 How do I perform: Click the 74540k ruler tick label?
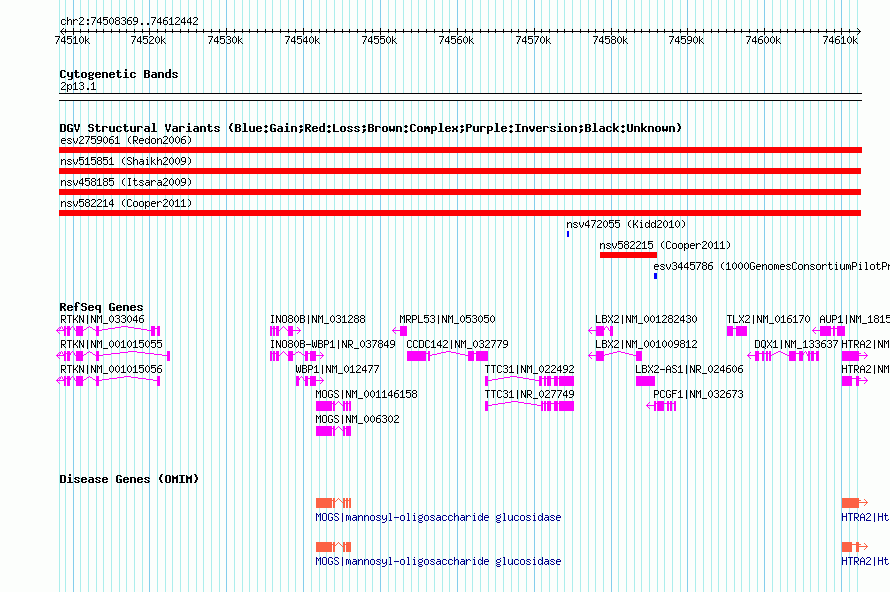click(x=302, y=40)
